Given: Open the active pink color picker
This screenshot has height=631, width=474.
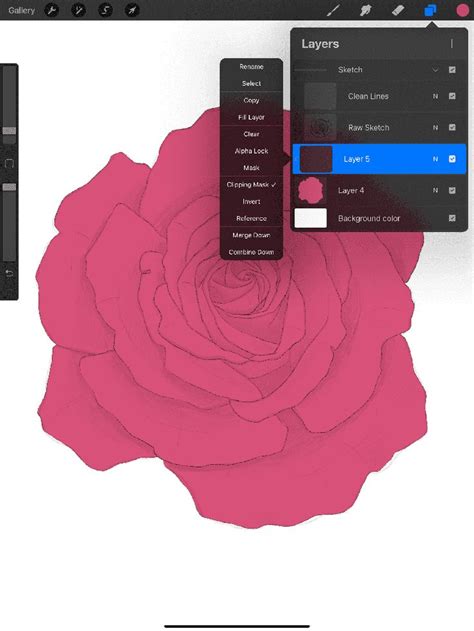Looking at the screenshot, I should tap(462, 10).
